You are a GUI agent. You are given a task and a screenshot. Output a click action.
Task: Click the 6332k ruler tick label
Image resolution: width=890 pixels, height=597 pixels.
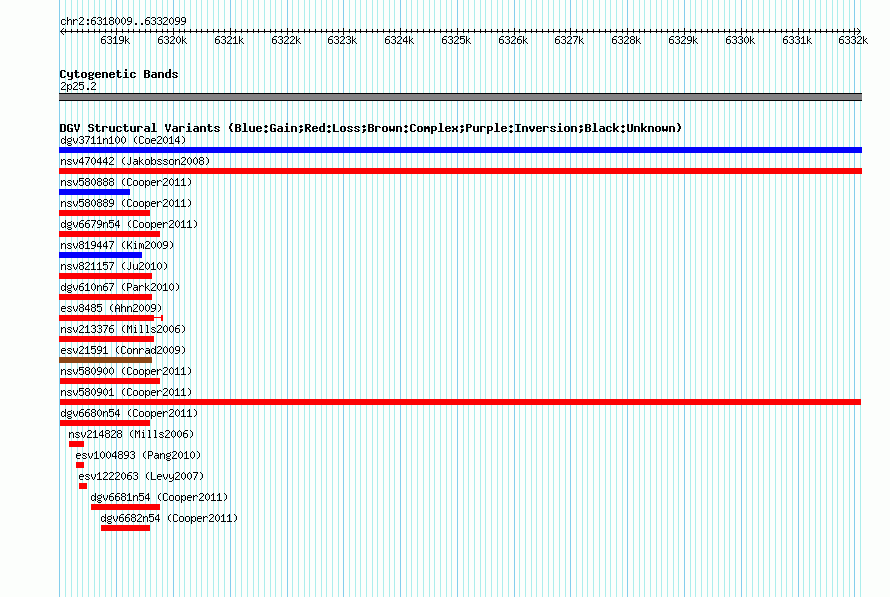coord(853,40)
